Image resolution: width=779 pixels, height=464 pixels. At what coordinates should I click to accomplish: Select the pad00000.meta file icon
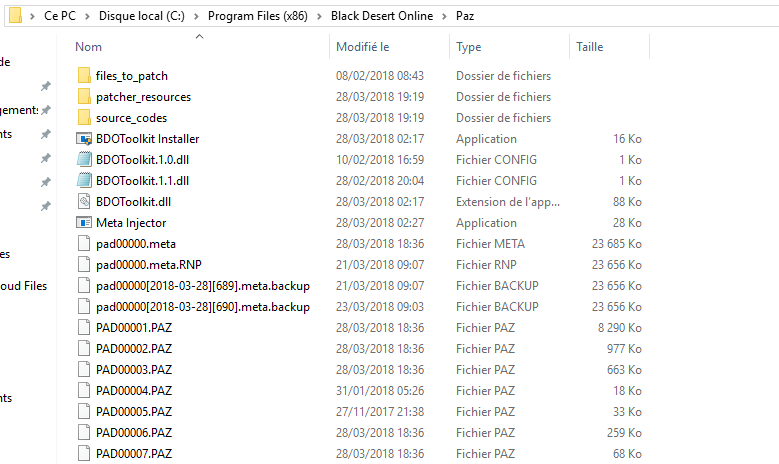[x=84, y=244]
